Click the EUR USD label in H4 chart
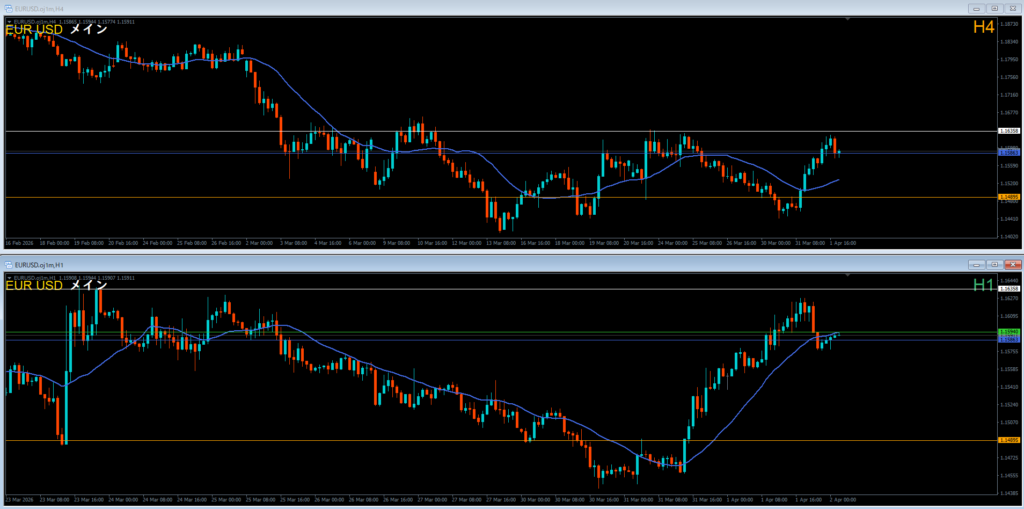 coord(34,29)
